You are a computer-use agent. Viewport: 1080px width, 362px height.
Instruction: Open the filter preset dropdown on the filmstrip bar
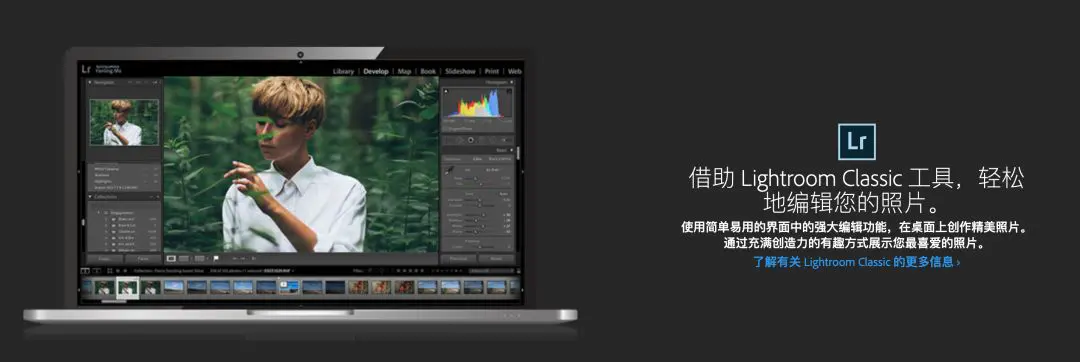tap(491, 271)
